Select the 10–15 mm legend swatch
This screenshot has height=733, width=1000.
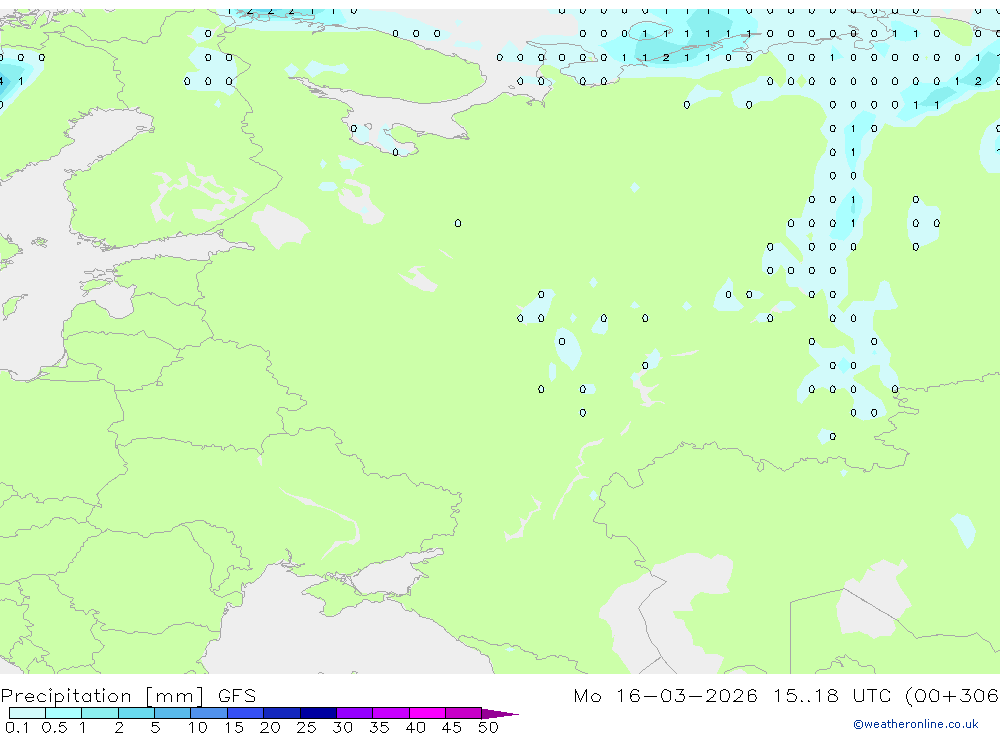coord(209,713)
